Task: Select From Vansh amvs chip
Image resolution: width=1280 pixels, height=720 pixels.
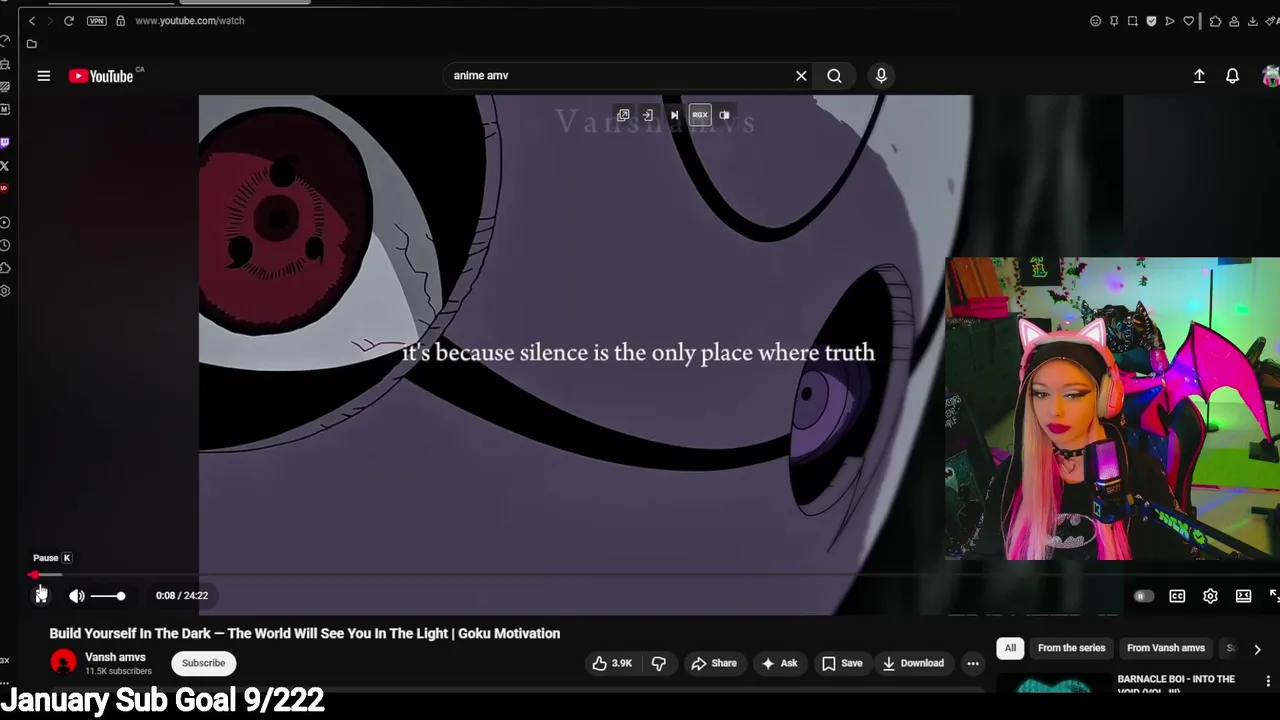Action: point(1166,648)
